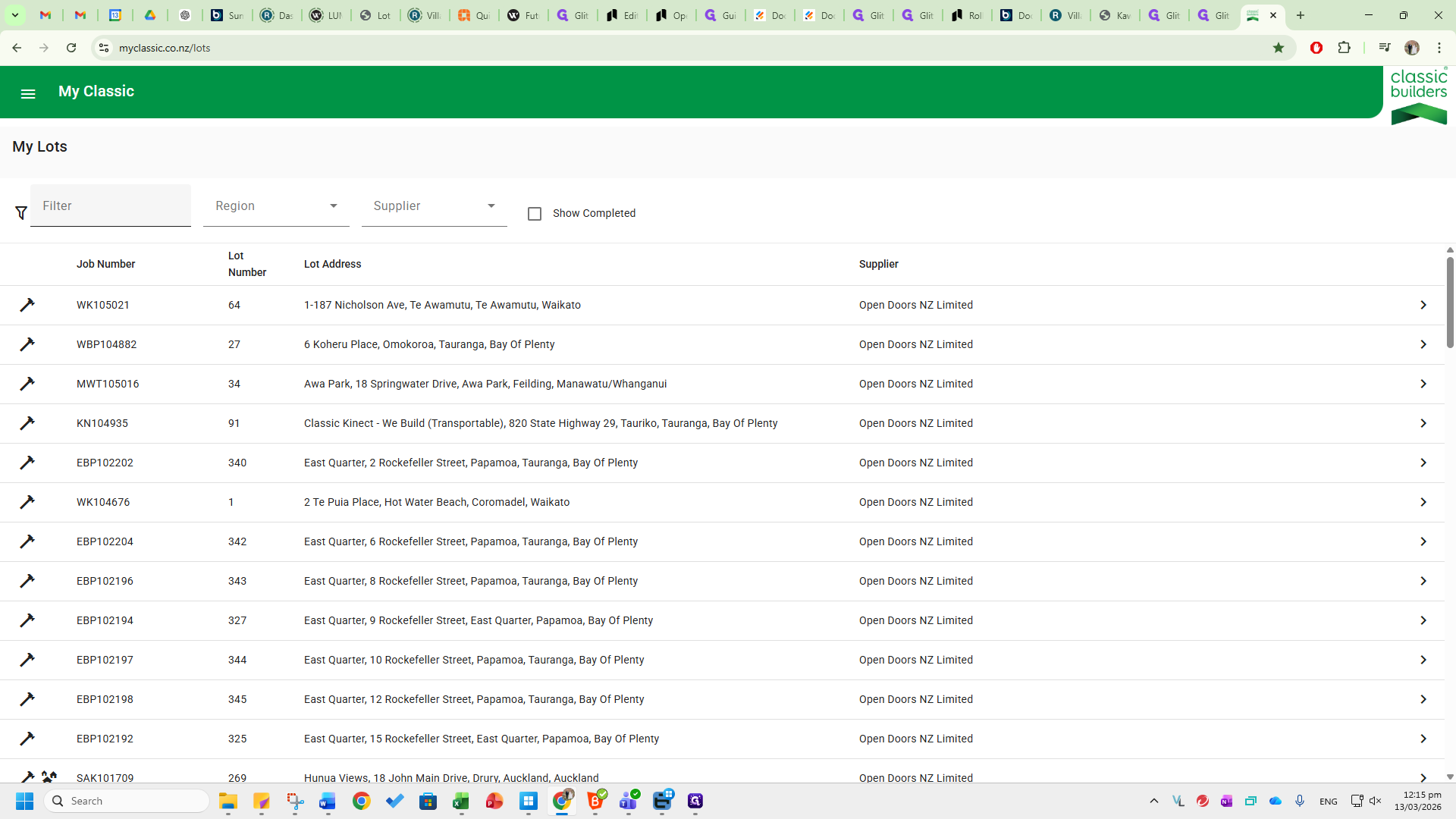Click into the Filter text field
1456x819 pixels.
point(111,206)
